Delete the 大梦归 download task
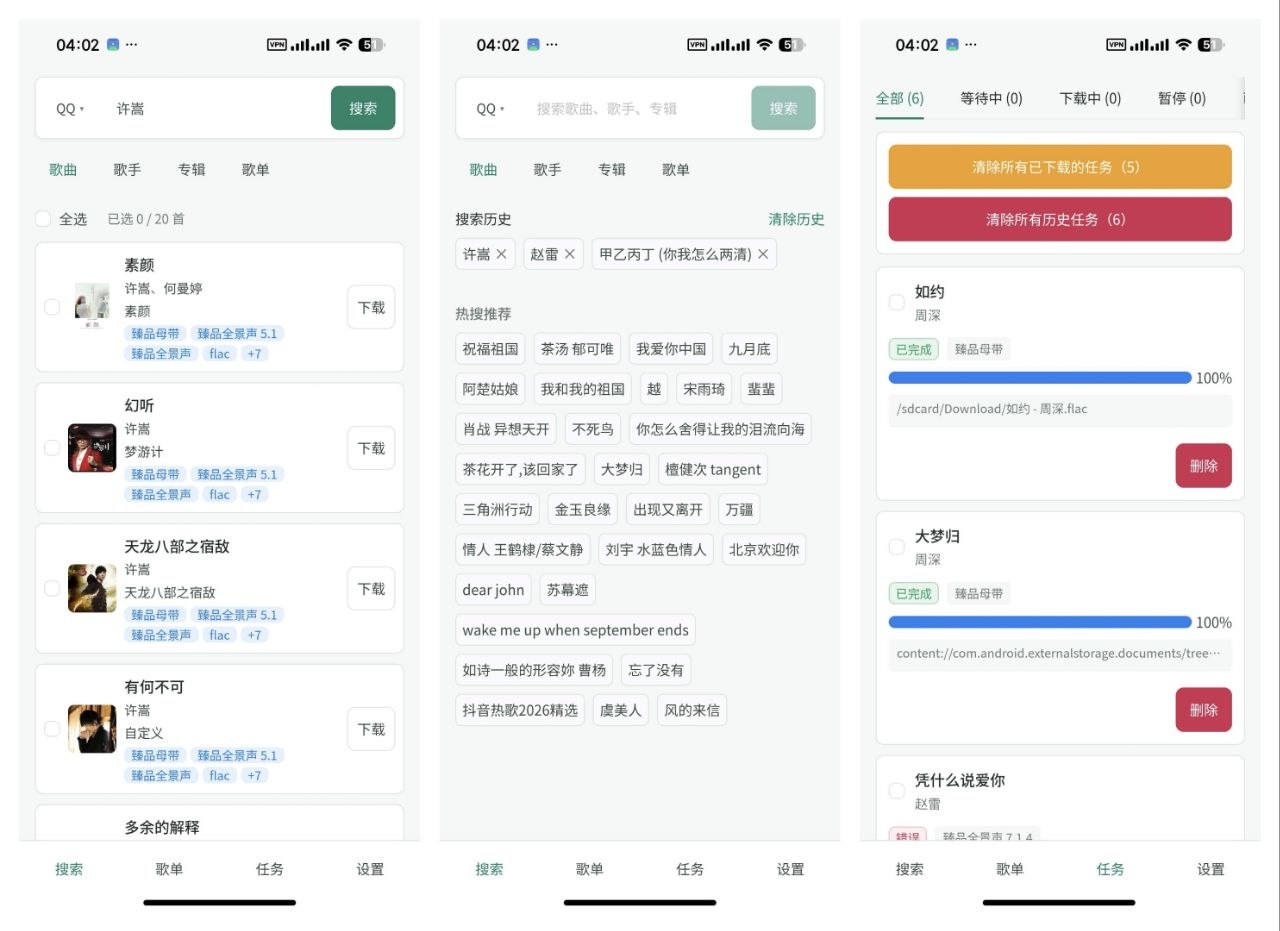1280x931 pixels. tap(1204, 710)
